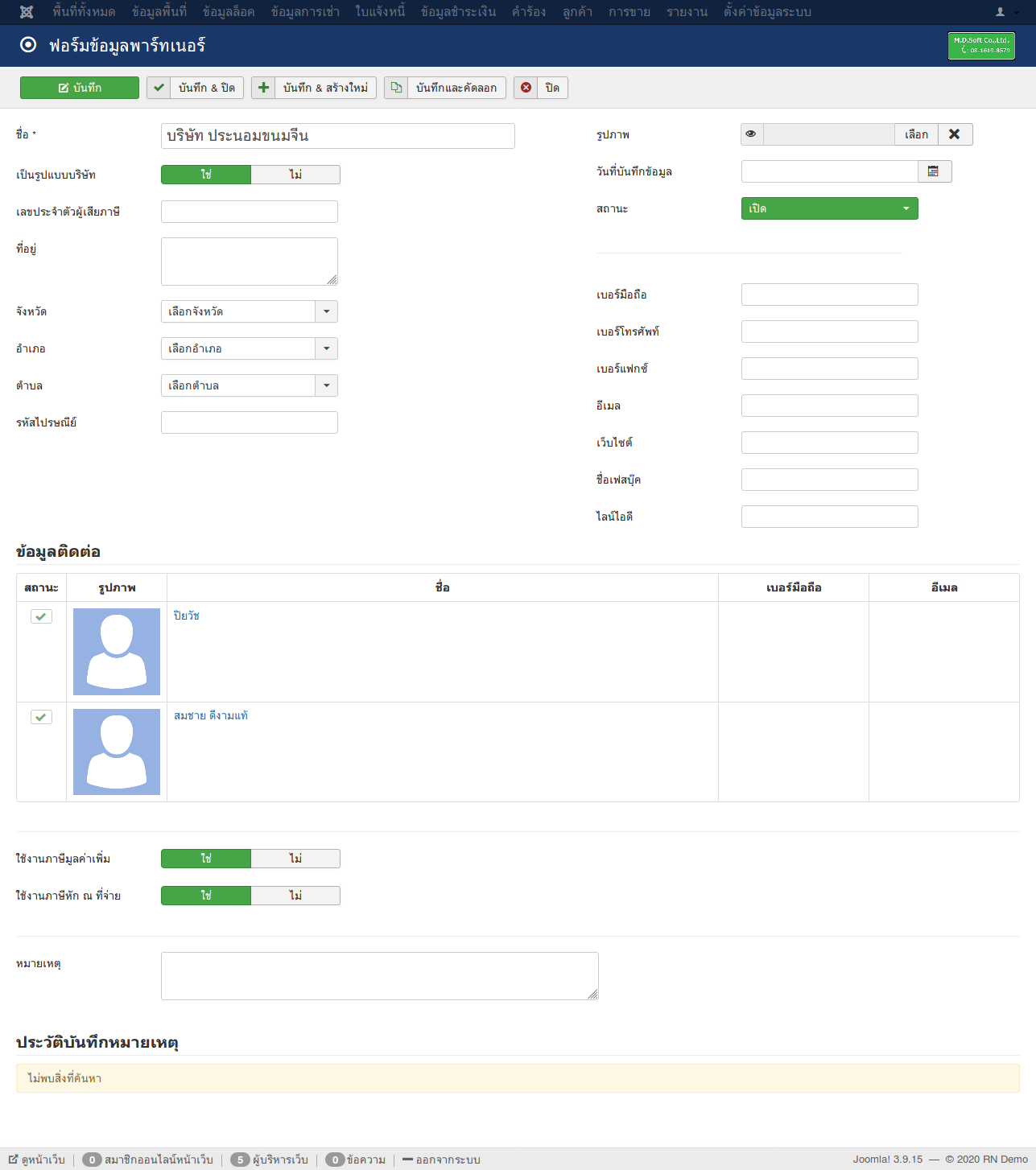The width and height of the screenshot is (1036, 1170).
Task: Set ใช้งานภาษีมูลค่าเพิ่ม to ไม่
Action: 295,859
